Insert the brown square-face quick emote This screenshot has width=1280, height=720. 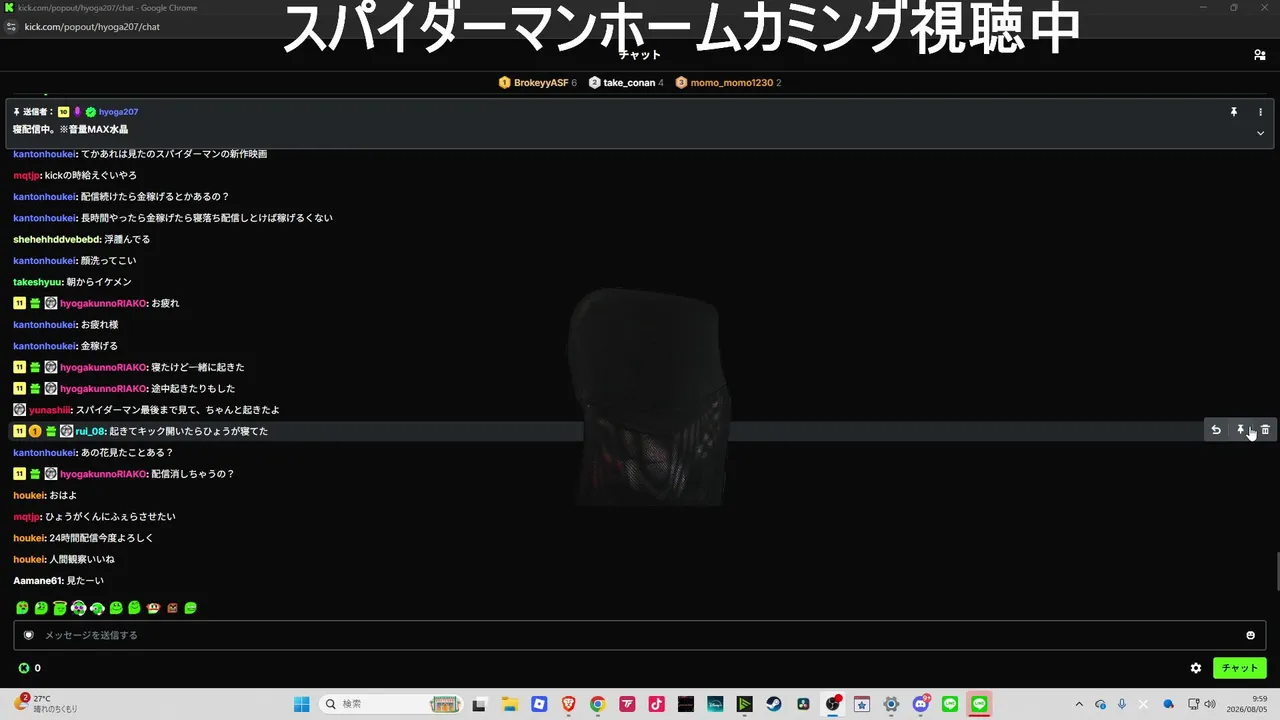pyautogui.click(x=172, y=608)
